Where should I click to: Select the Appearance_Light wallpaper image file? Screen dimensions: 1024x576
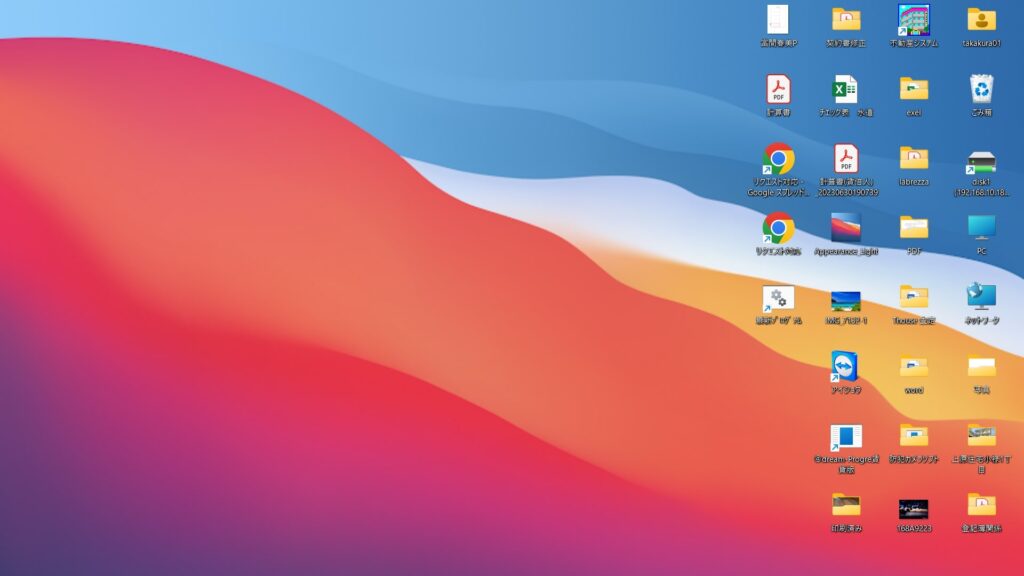(846, 227)
